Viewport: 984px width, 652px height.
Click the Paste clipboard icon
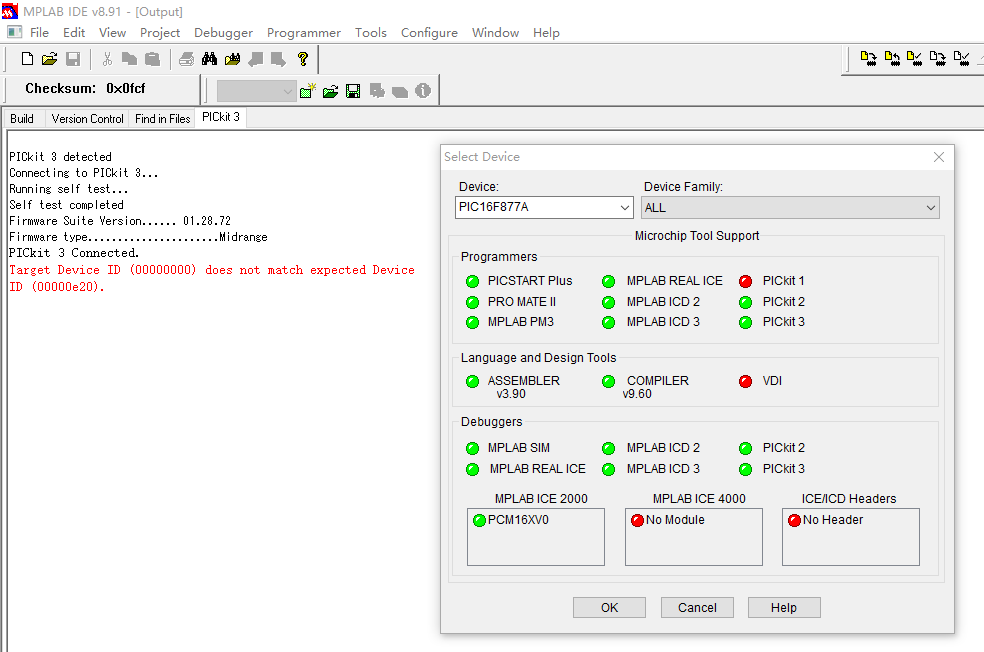pos(152,59)
